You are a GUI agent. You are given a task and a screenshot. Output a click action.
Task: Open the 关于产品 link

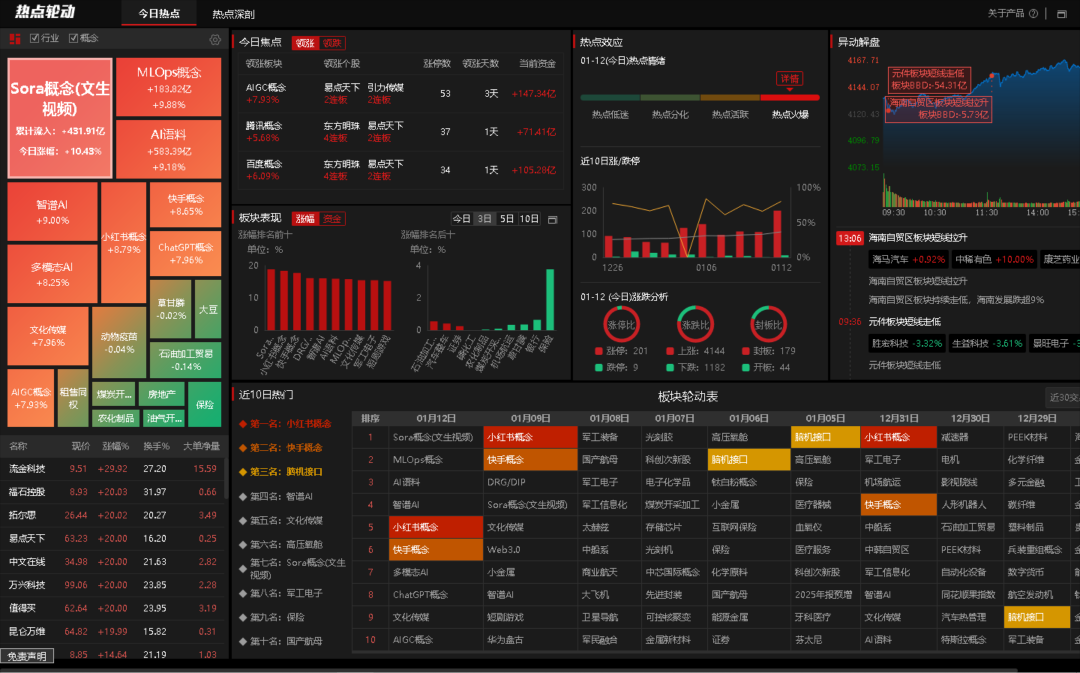coord(1006,14)
